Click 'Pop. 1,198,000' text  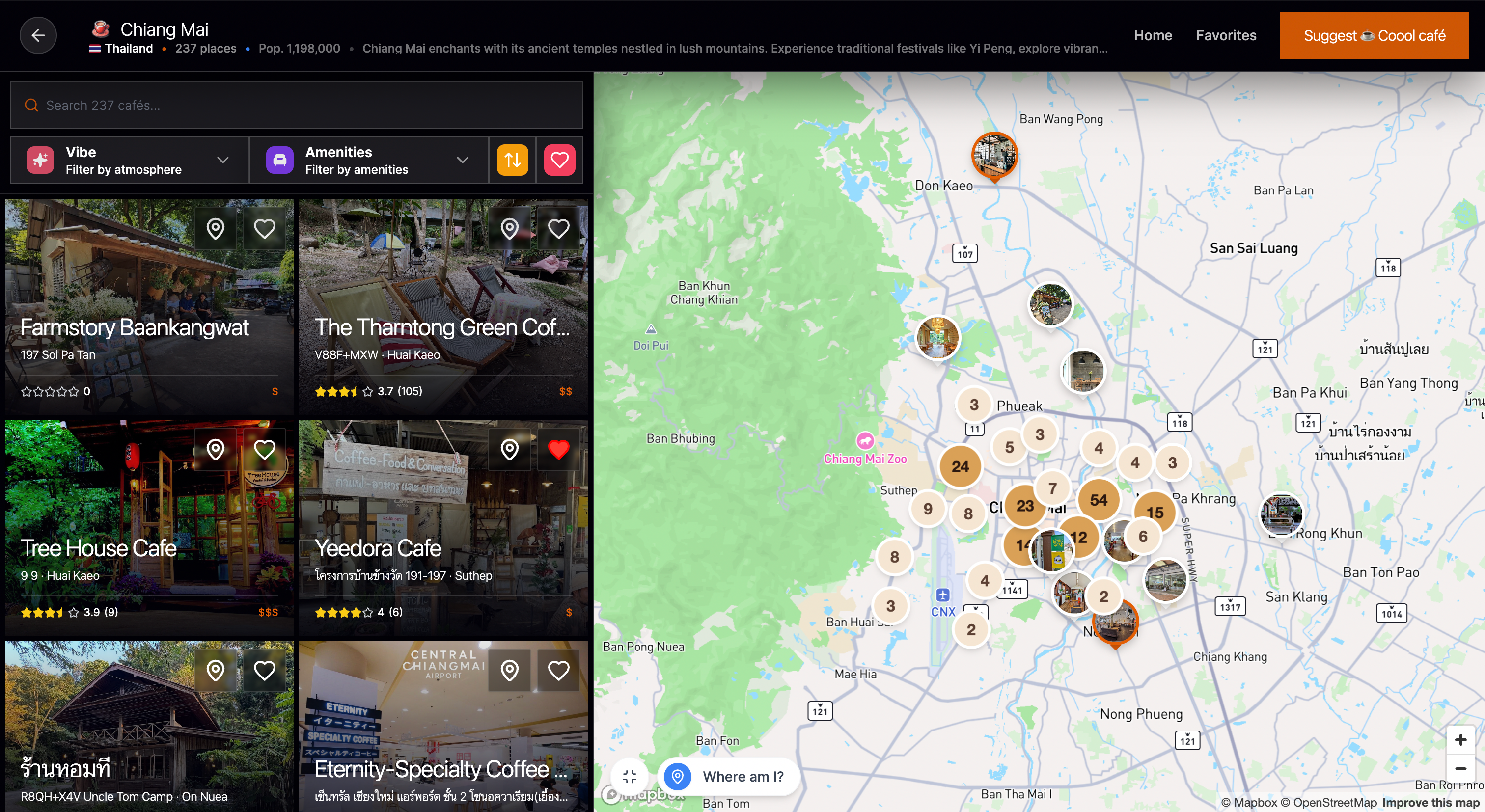click(x=299, y=49)
